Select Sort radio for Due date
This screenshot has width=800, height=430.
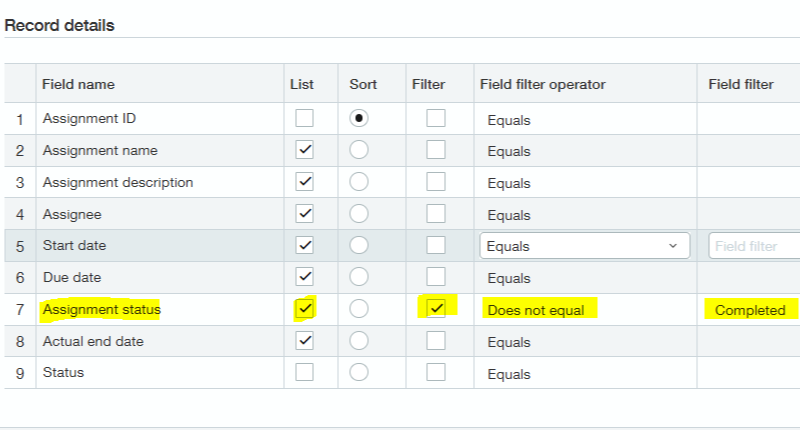point(359,278)
